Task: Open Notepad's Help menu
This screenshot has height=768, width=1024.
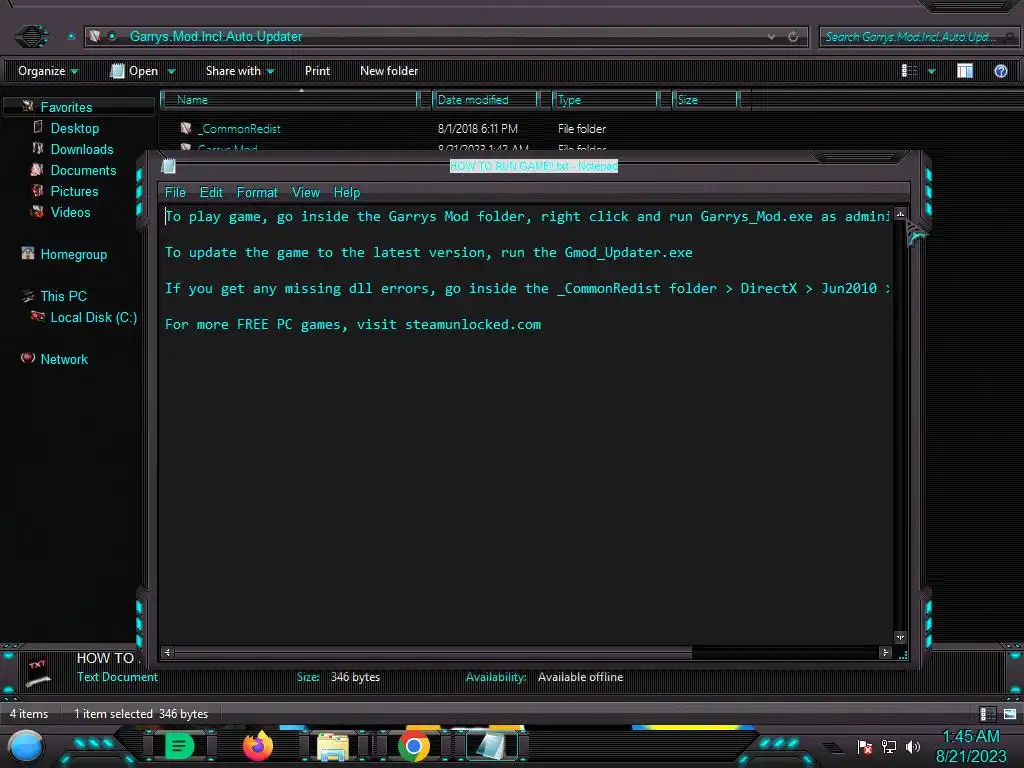Action: 347,192
